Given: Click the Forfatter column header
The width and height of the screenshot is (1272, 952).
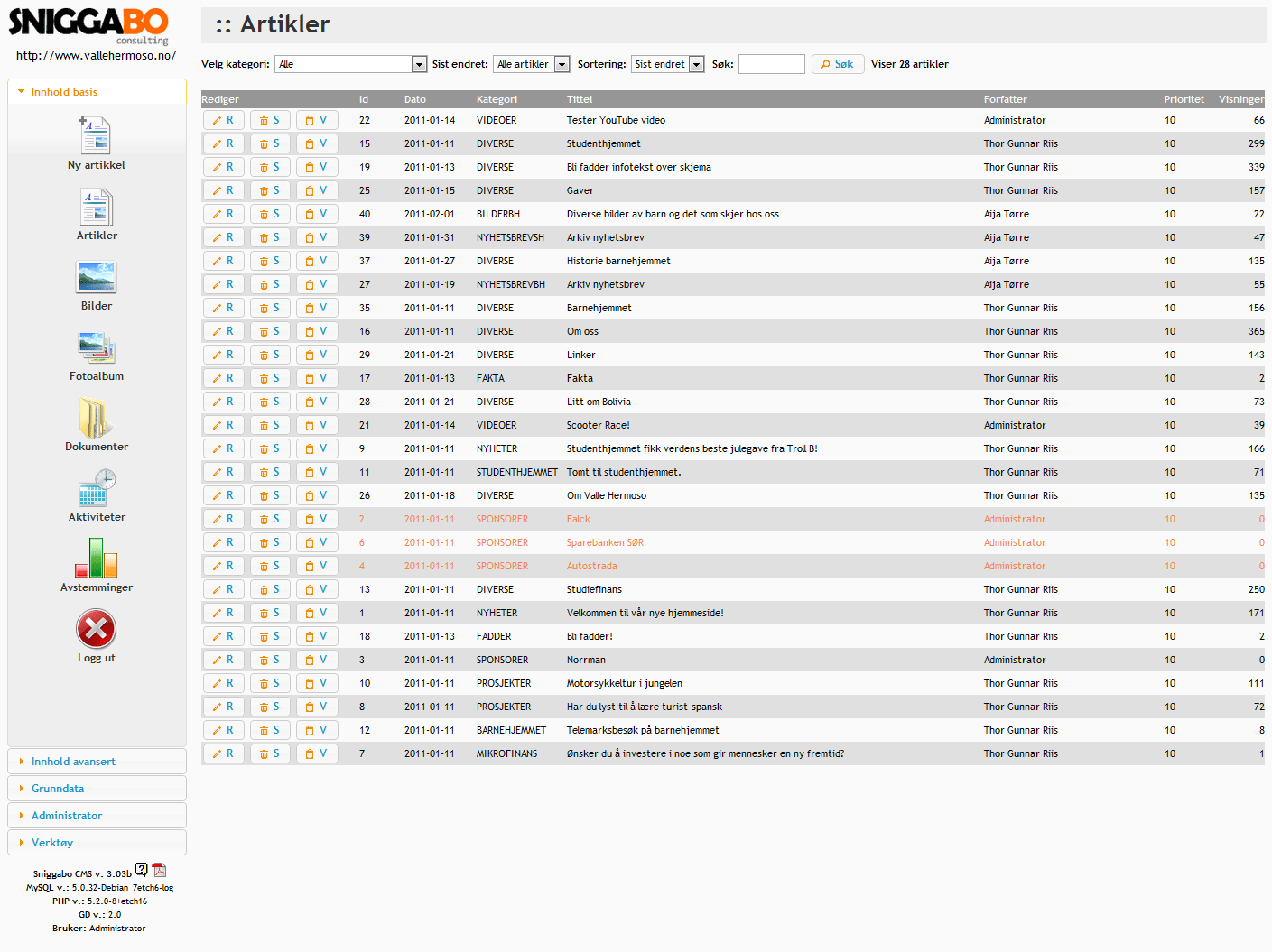Looking at the screenshot, I should coord(1006,99).
